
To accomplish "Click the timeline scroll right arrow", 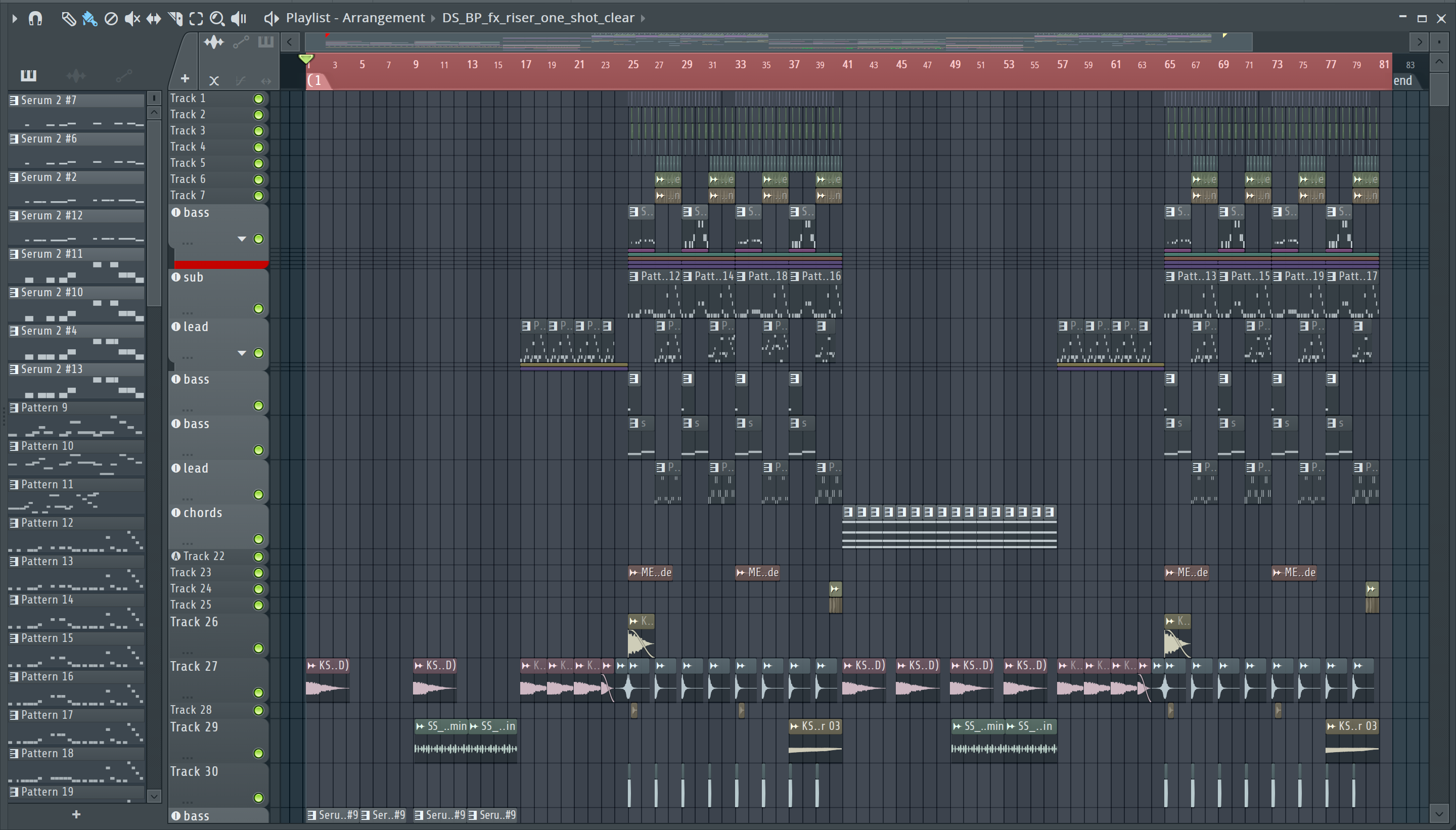I will point(1419,41).
